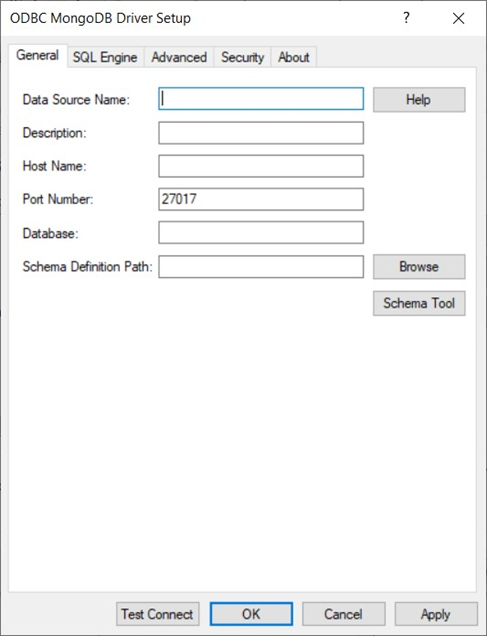Open the SQL Engine tab
487x636 pixels.
pyautogui.click(x=105, y=57)
